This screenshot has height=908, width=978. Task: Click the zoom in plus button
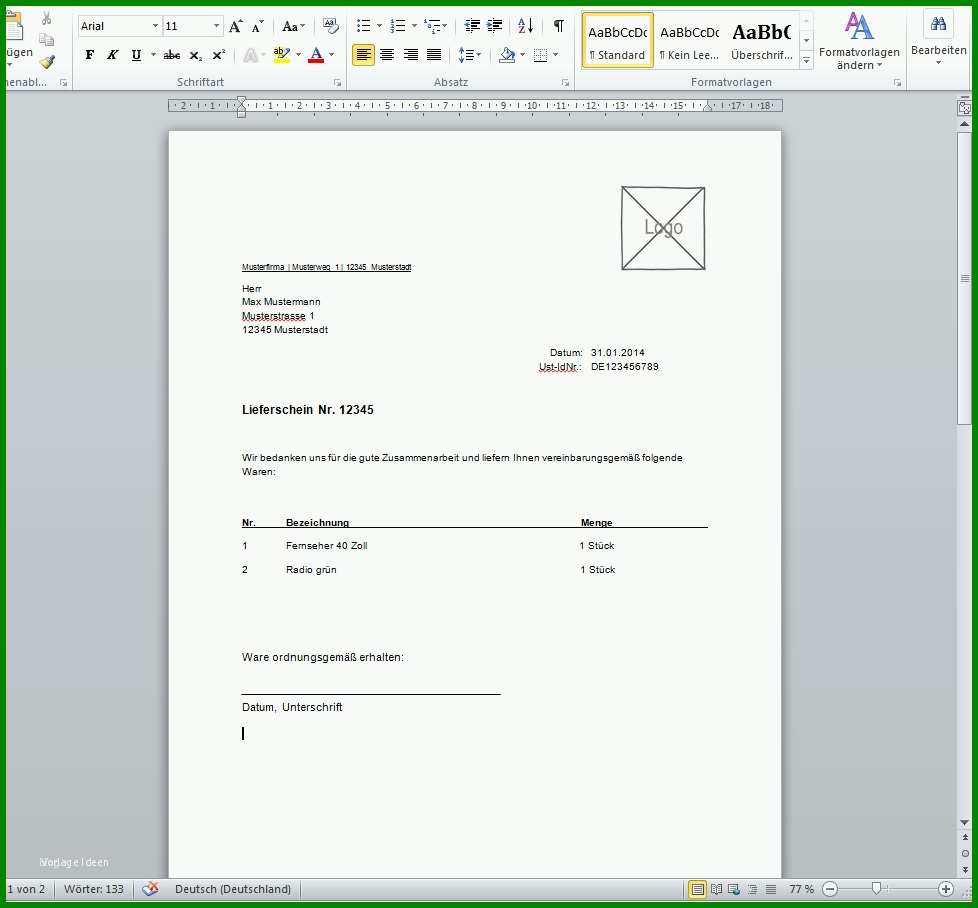pyautogui.click(x=946, y=889)
